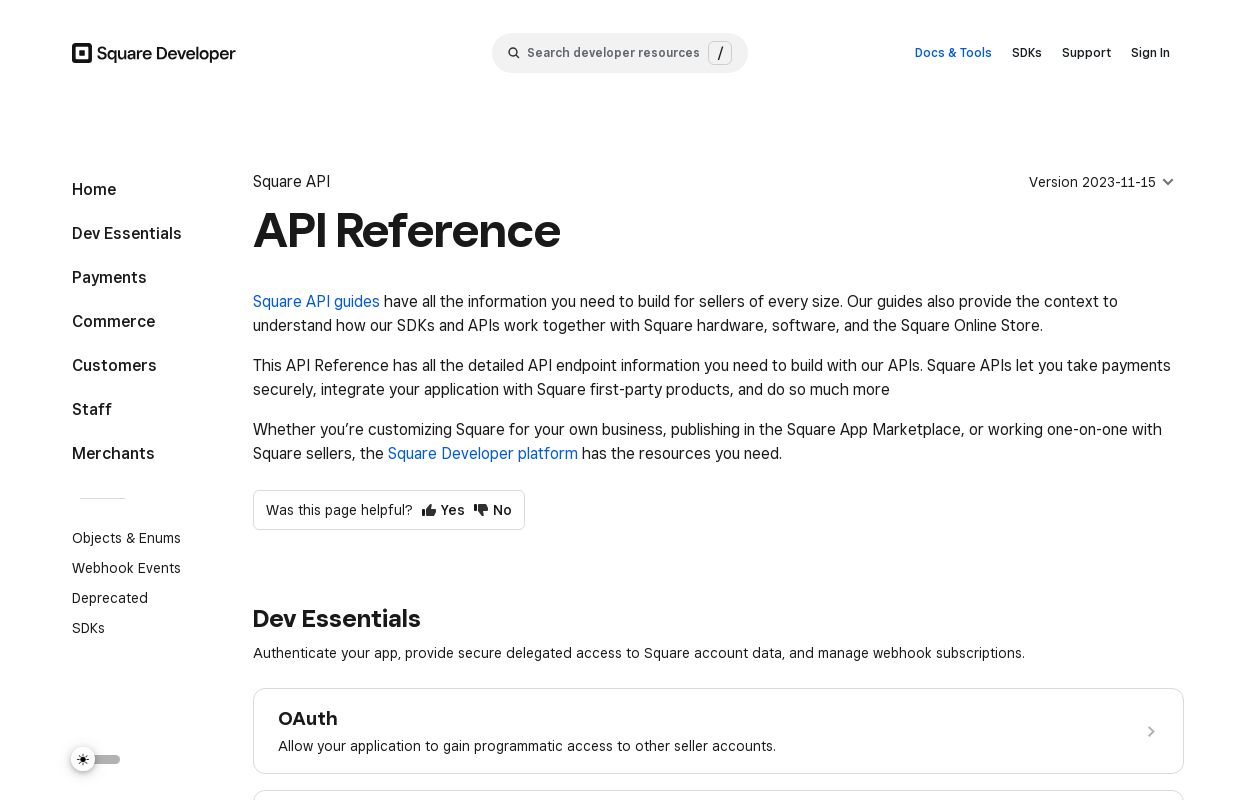Image resolution: width=1240 pixels, height=800 pixels.
Task: Go to Home in the sidebar
Action: coord(94,190)
